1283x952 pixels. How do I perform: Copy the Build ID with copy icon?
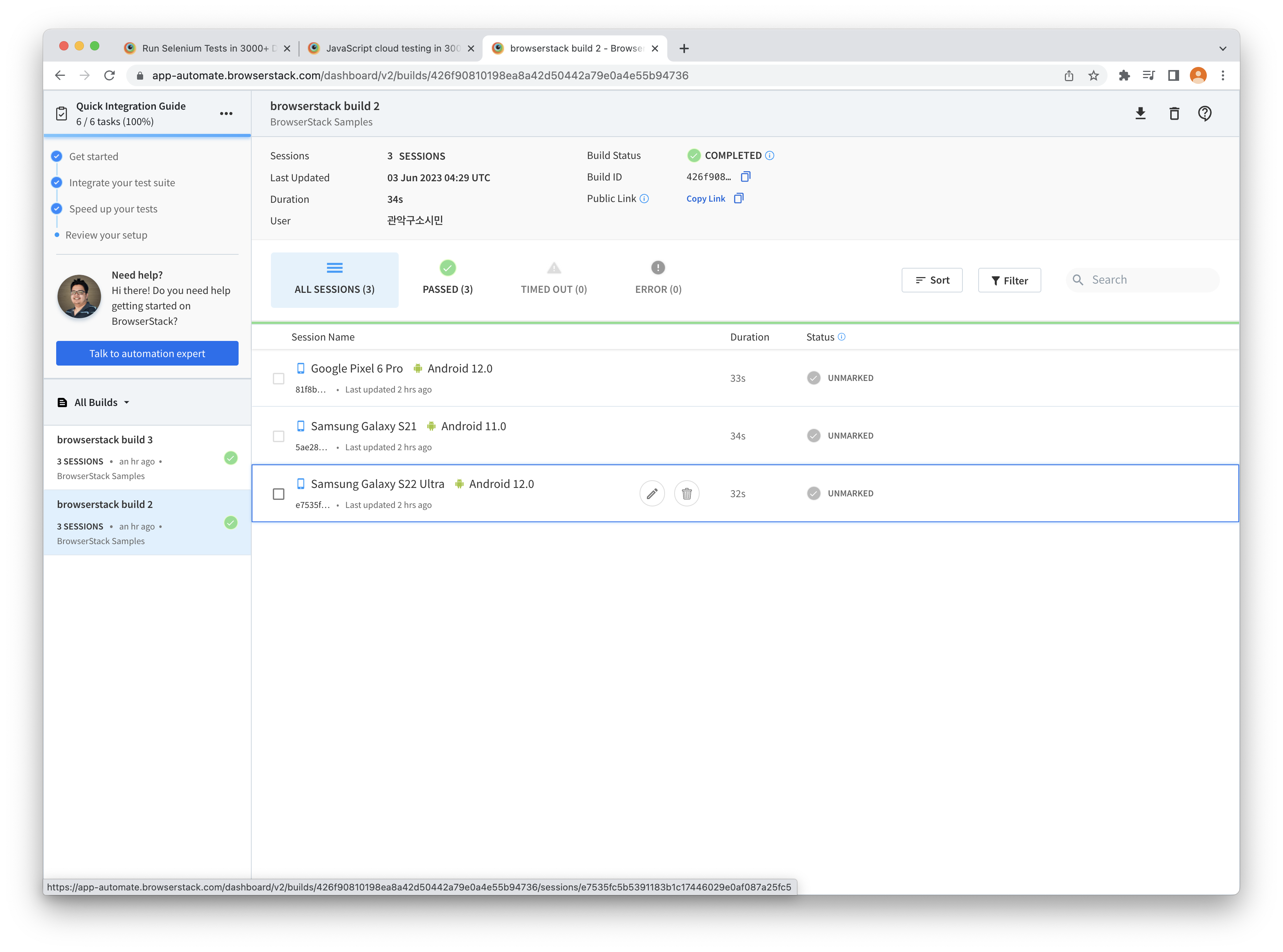point(745,177)
